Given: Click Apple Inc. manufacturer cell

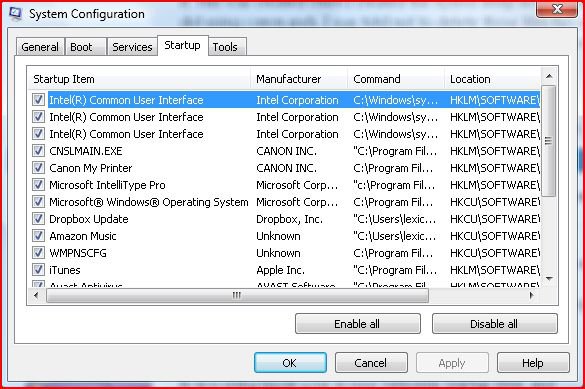Looking at the screenshot, I should point(281,270).
